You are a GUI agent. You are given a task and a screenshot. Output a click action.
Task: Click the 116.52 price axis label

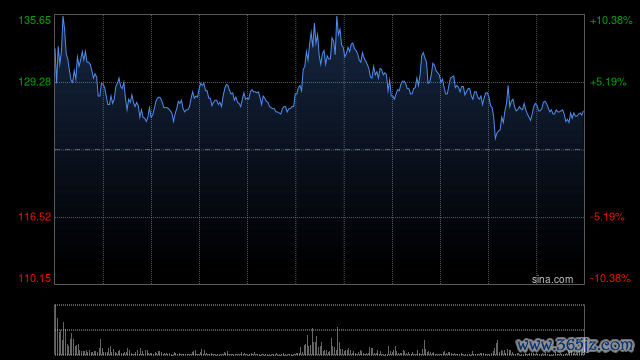pos(35,217)
